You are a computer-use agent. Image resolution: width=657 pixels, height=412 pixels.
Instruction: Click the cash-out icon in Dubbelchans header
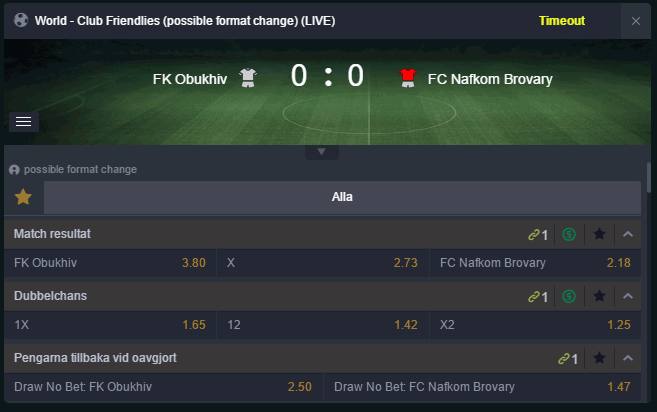click(569, 296)
